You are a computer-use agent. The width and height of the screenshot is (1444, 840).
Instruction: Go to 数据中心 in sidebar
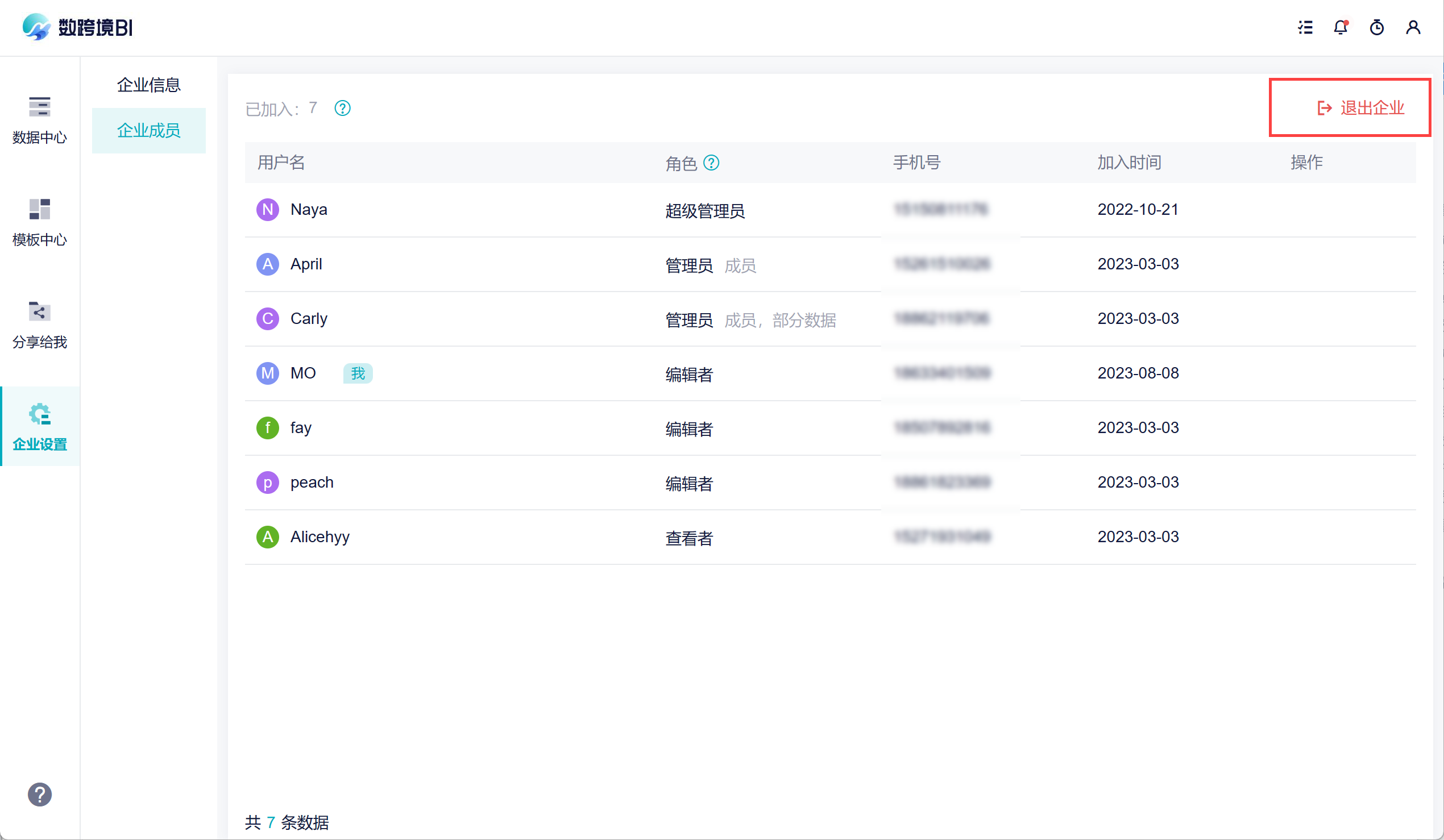click(40, 120)
